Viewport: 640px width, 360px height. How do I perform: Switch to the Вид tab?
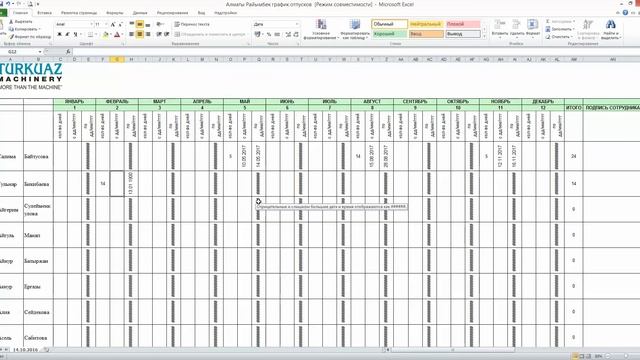pyautogui.click(x=202, y=13)
